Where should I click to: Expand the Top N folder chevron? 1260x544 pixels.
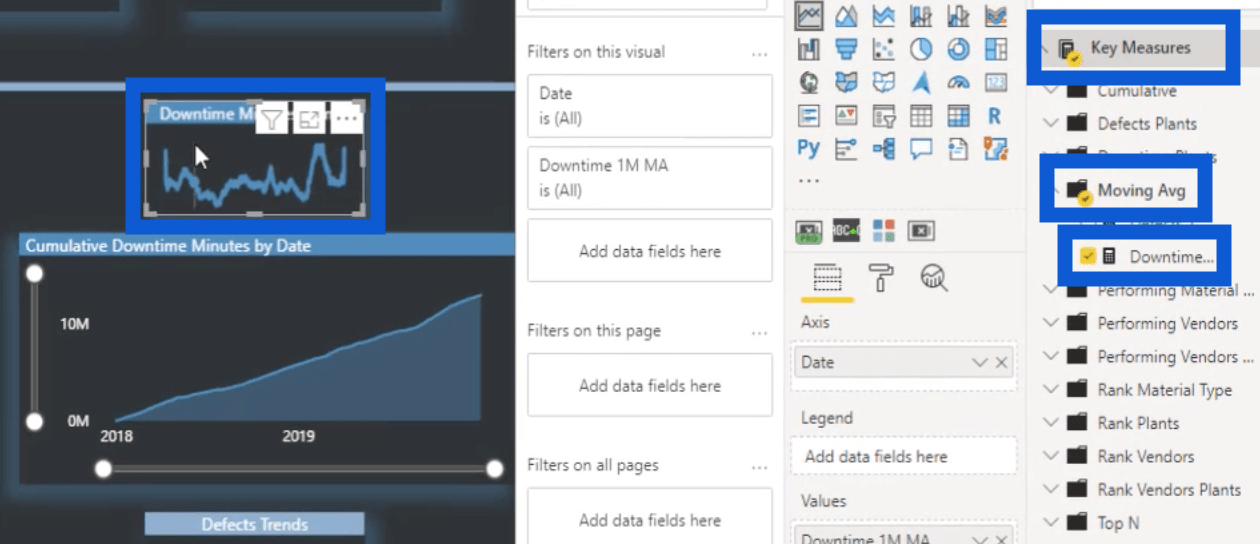click(1050, 522)
